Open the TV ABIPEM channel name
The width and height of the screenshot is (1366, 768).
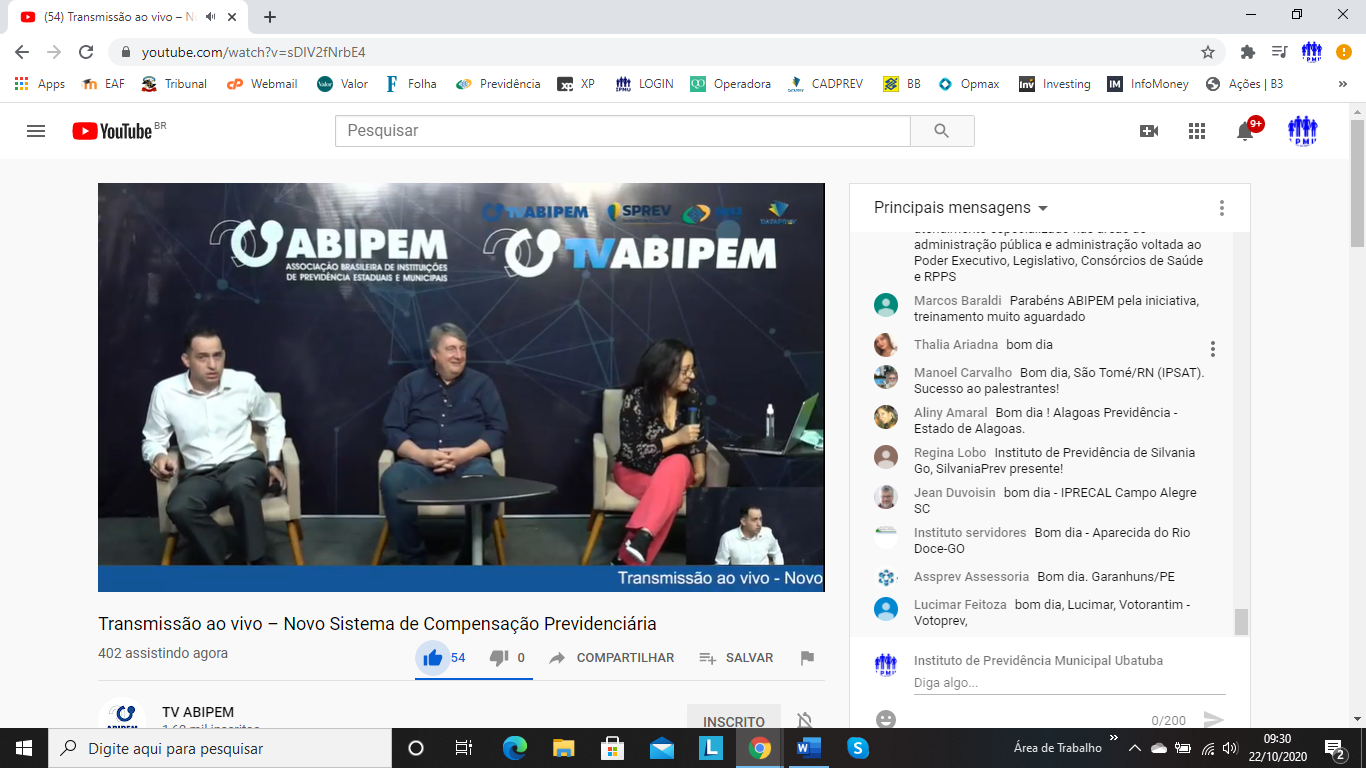(x=198, y=713)
